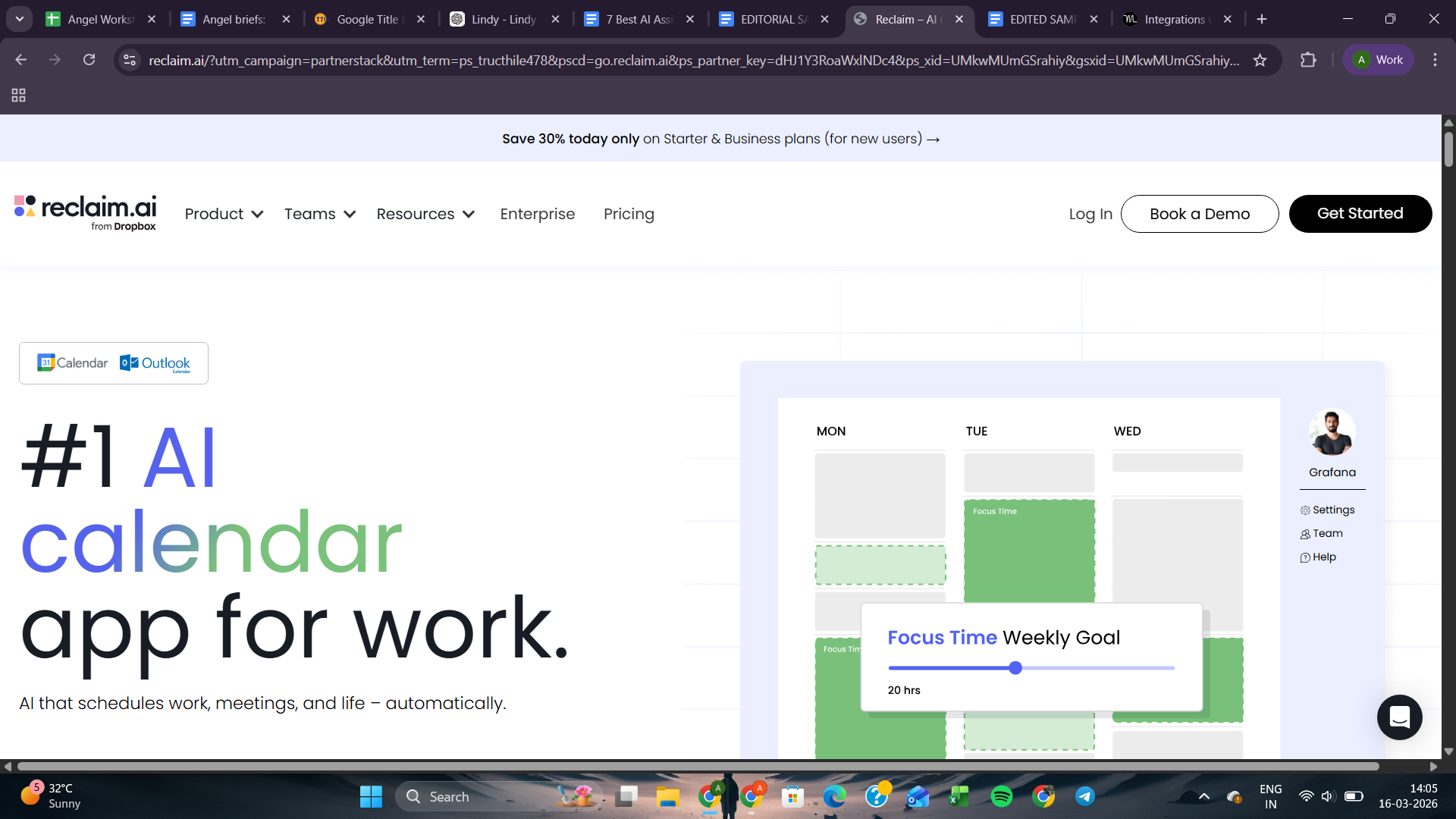The width and height of the screenshot is (1456, 819).
Task: Click the Focus Time Weekly Goal slider handle
Action: [x=1015, y=668]
